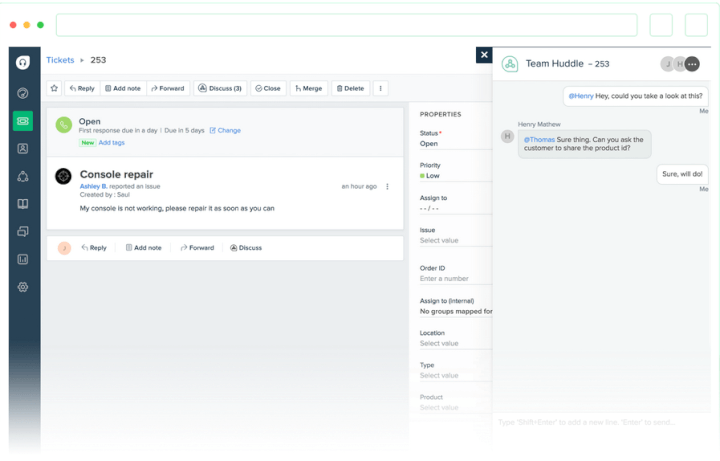The width and height of the screenshot is (720, 461).
Task: Click the huddle message input field
Action: pos(602,422)
